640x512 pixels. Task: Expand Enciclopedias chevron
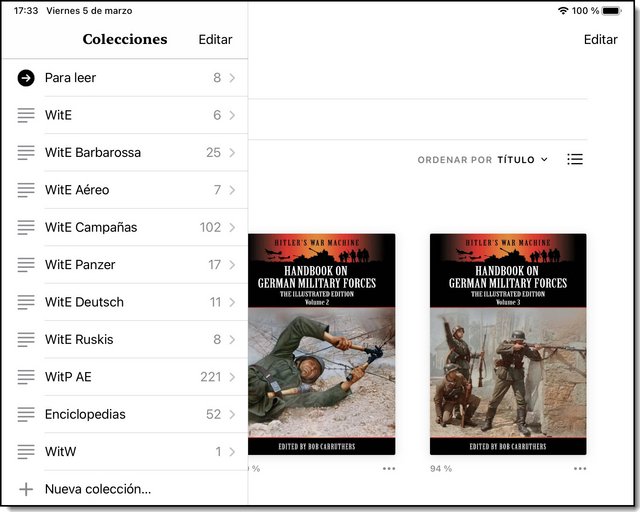click(232, 414)
